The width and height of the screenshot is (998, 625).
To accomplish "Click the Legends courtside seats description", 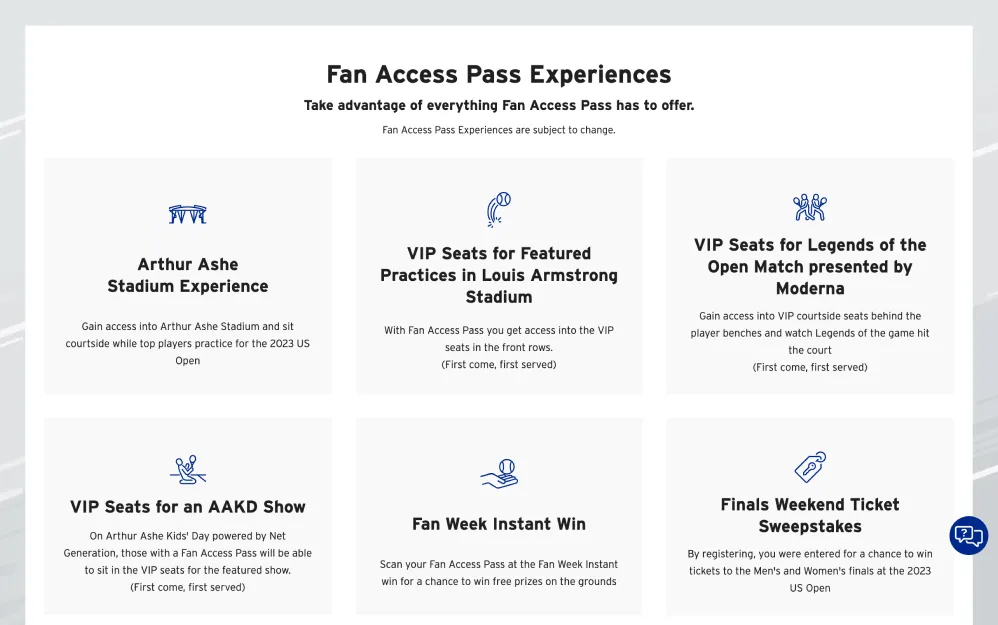I will 810,341.
